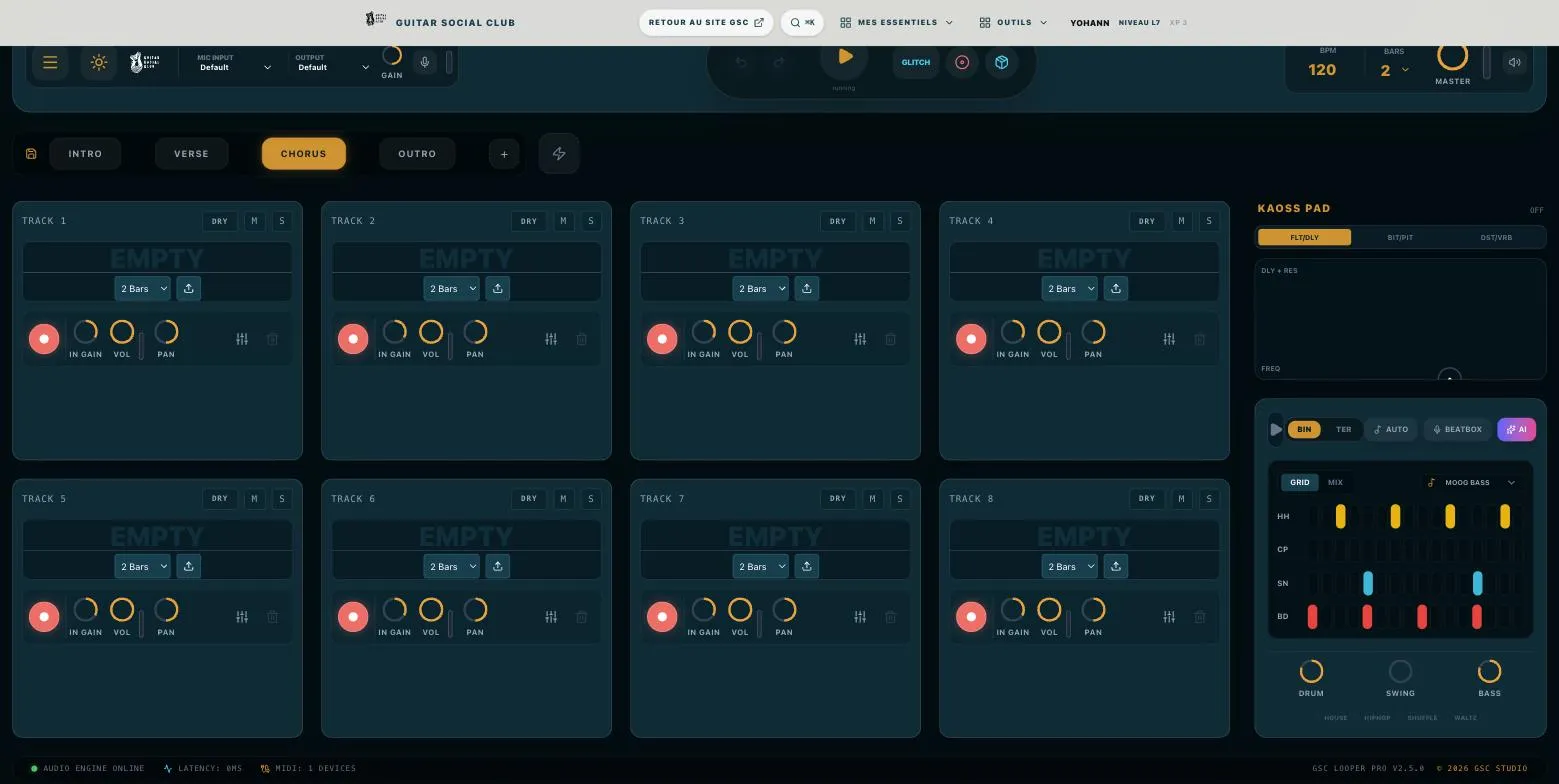The width and height of the screenshot is (1559, 784).
Task: Click the Glitch button
Action: [916, 62]
